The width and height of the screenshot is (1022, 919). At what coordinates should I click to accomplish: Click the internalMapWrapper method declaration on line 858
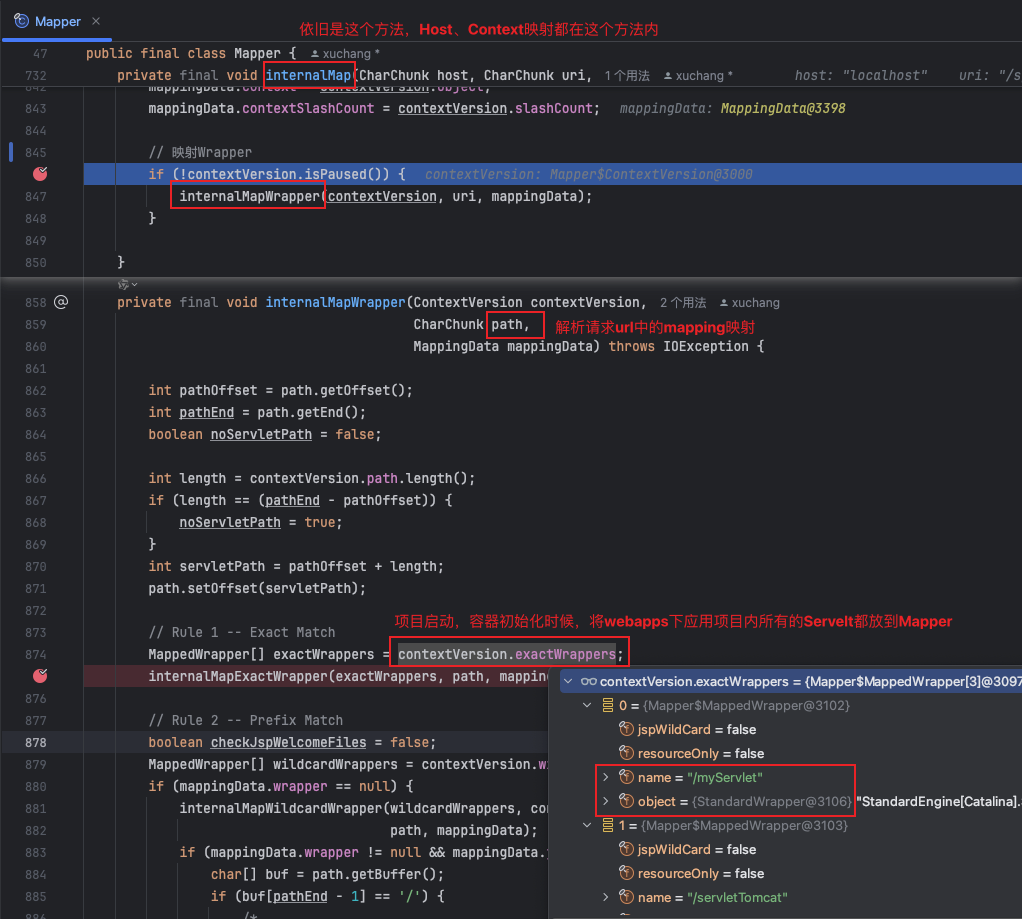(x=336, y=302)
